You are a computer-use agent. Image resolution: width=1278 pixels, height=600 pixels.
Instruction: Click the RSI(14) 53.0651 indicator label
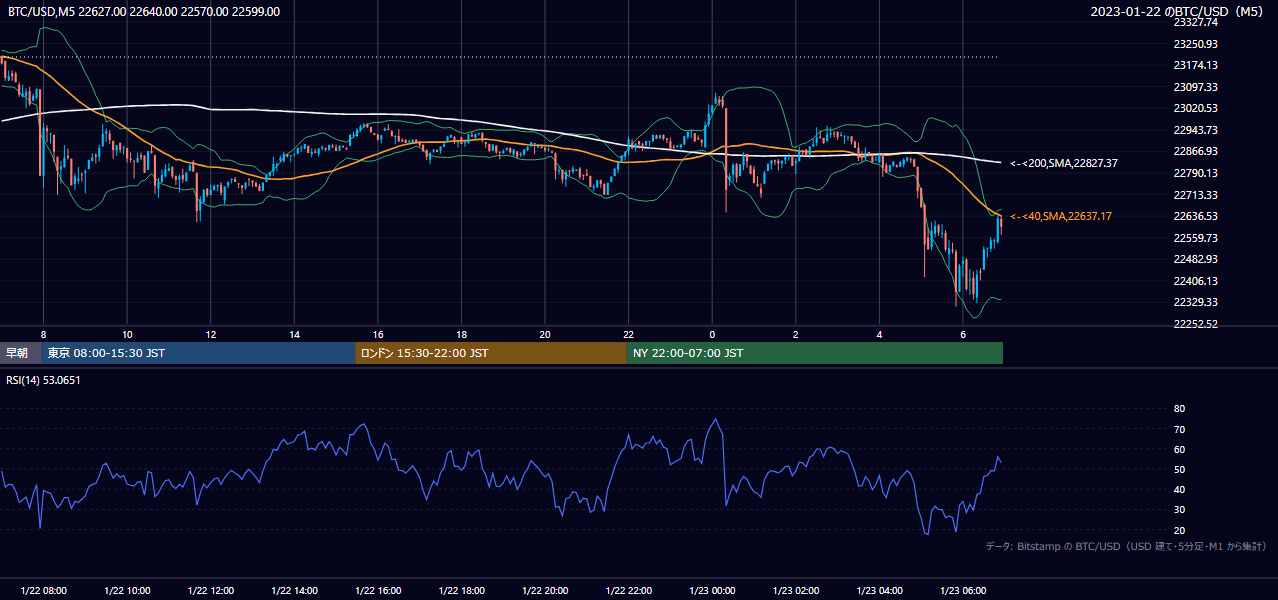tap(43, 380)
